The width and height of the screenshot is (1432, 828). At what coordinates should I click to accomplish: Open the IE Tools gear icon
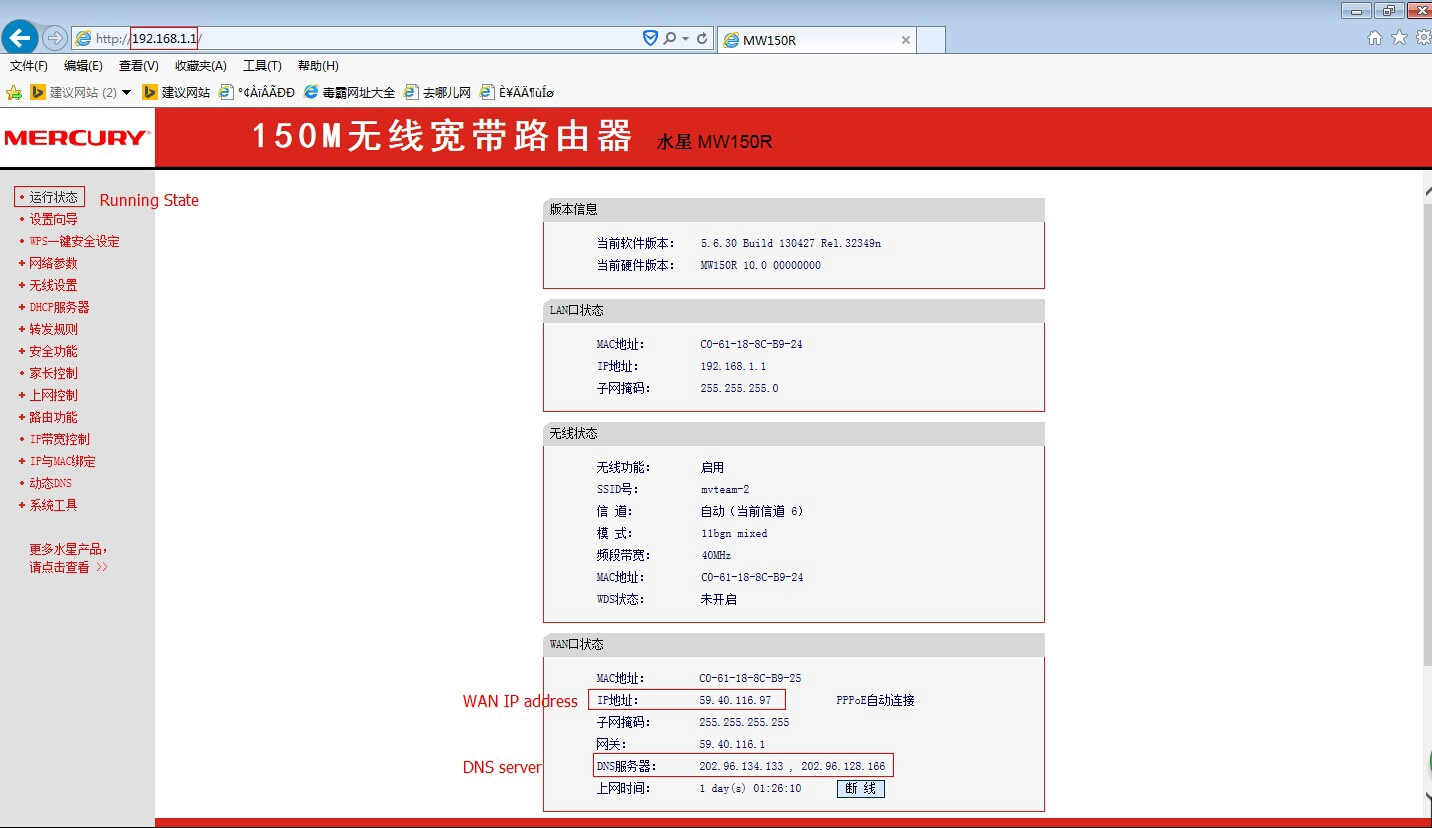(x=1422, y=37)
